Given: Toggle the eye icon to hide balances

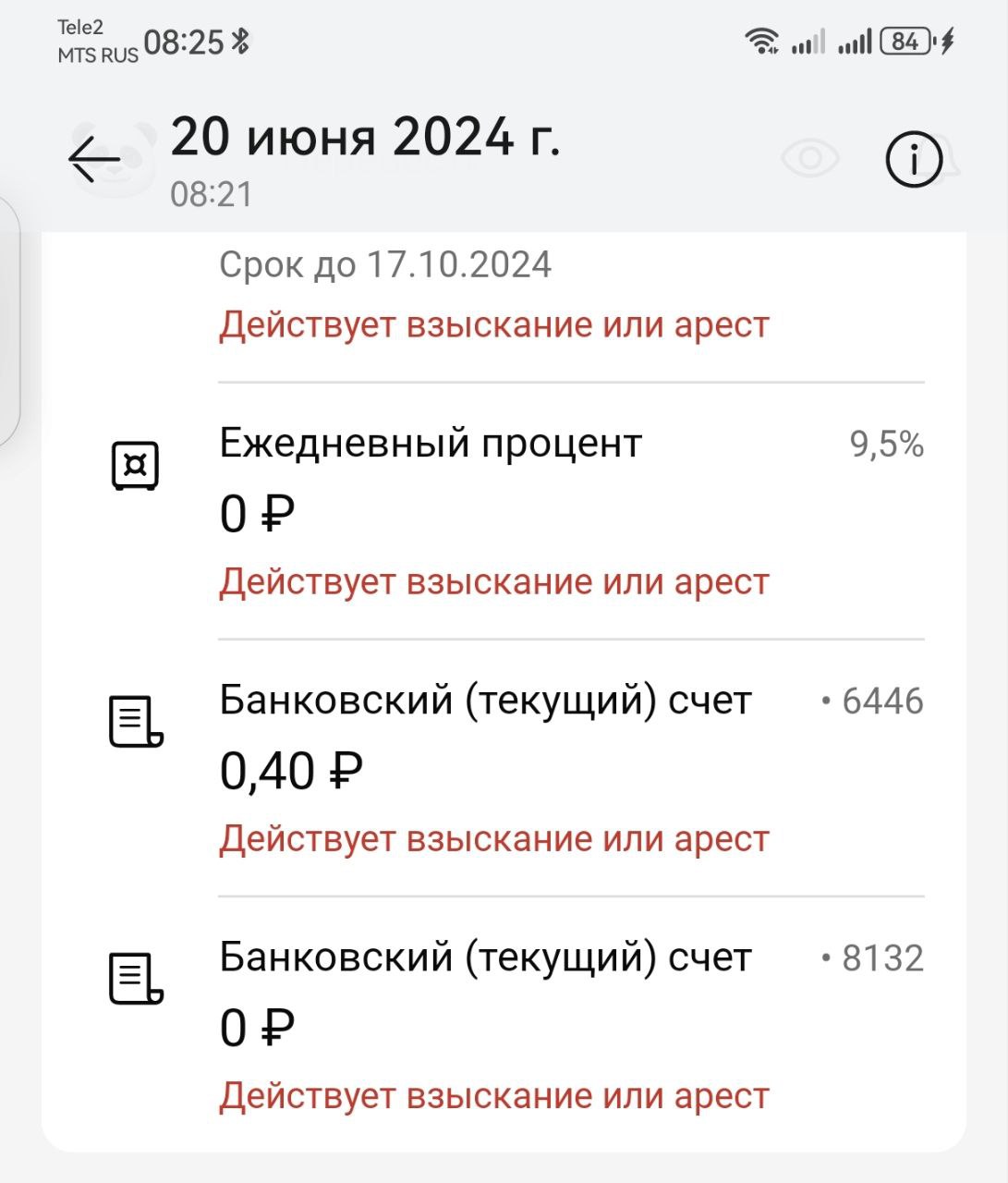Looking at the screenshot, I should tap(810, 159).
